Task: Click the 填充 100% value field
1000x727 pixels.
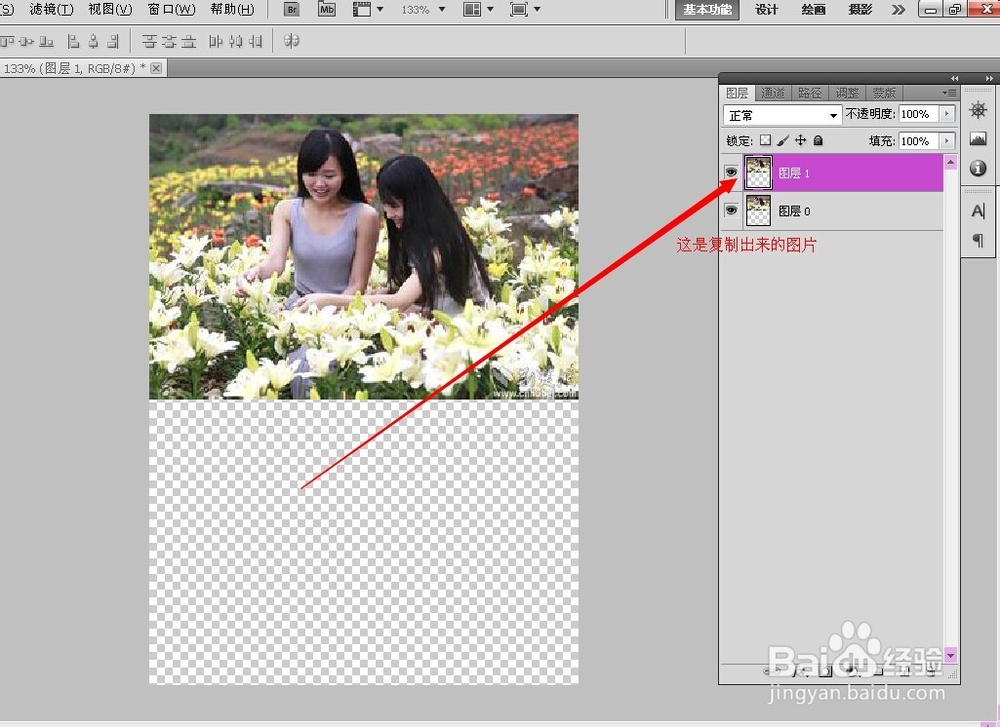Action: click(x=918, y=140)
